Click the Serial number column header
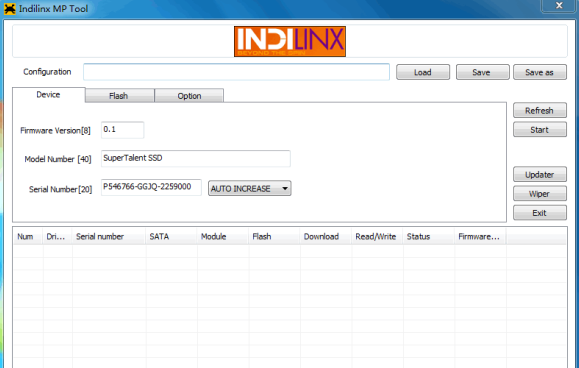This screenshot has width=579, height=368. pyautogui.click(x=109, y=237)
